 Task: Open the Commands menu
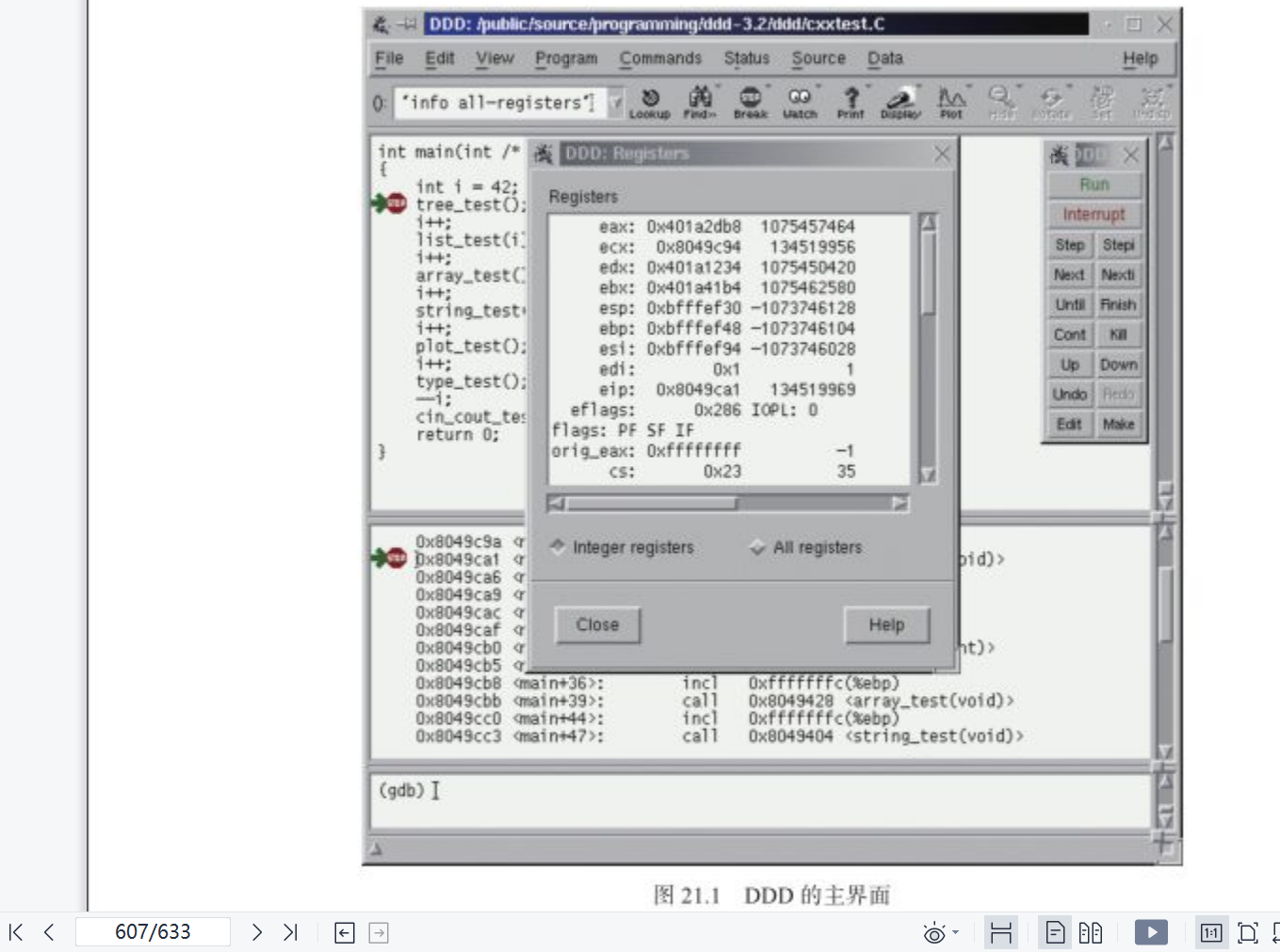coord(660,58)
